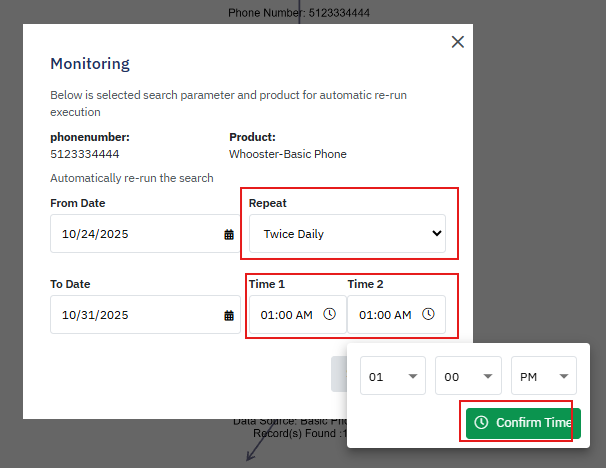
Task: Select the Time 1 input value
Action: coord(286,315)
